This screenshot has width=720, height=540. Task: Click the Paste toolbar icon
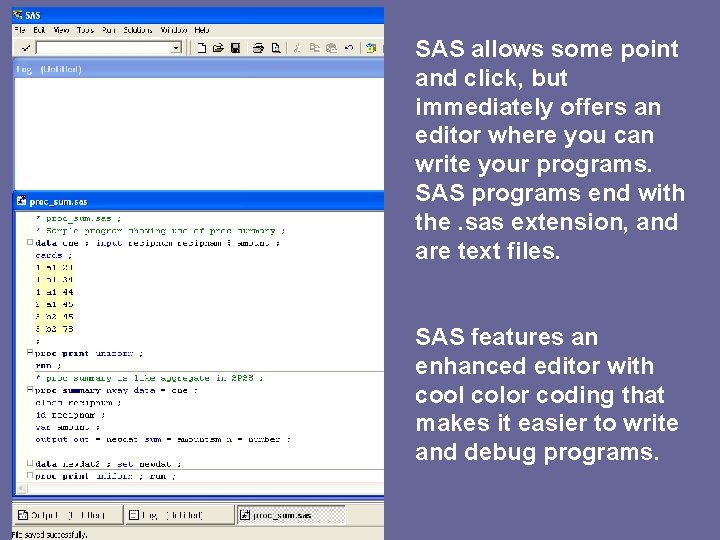pos(332,48)
